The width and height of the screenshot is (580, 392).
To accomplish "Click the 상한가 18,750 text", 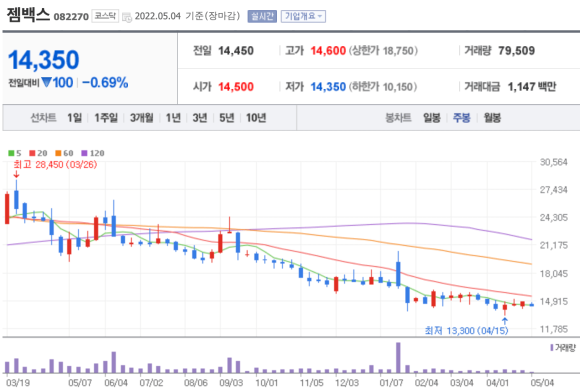I will point(383,51).
